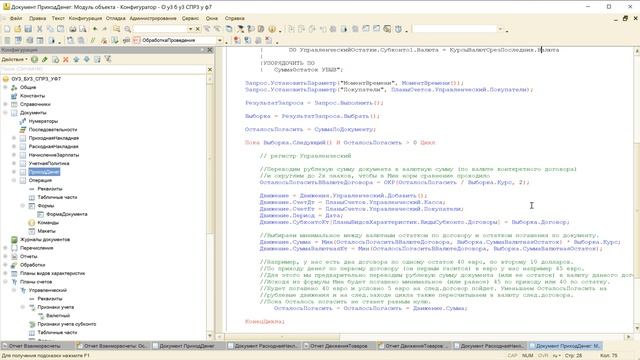Open the Find magnifier icon in the toolbar
This screenshot has height=360, width=640.
click(127, 29)
